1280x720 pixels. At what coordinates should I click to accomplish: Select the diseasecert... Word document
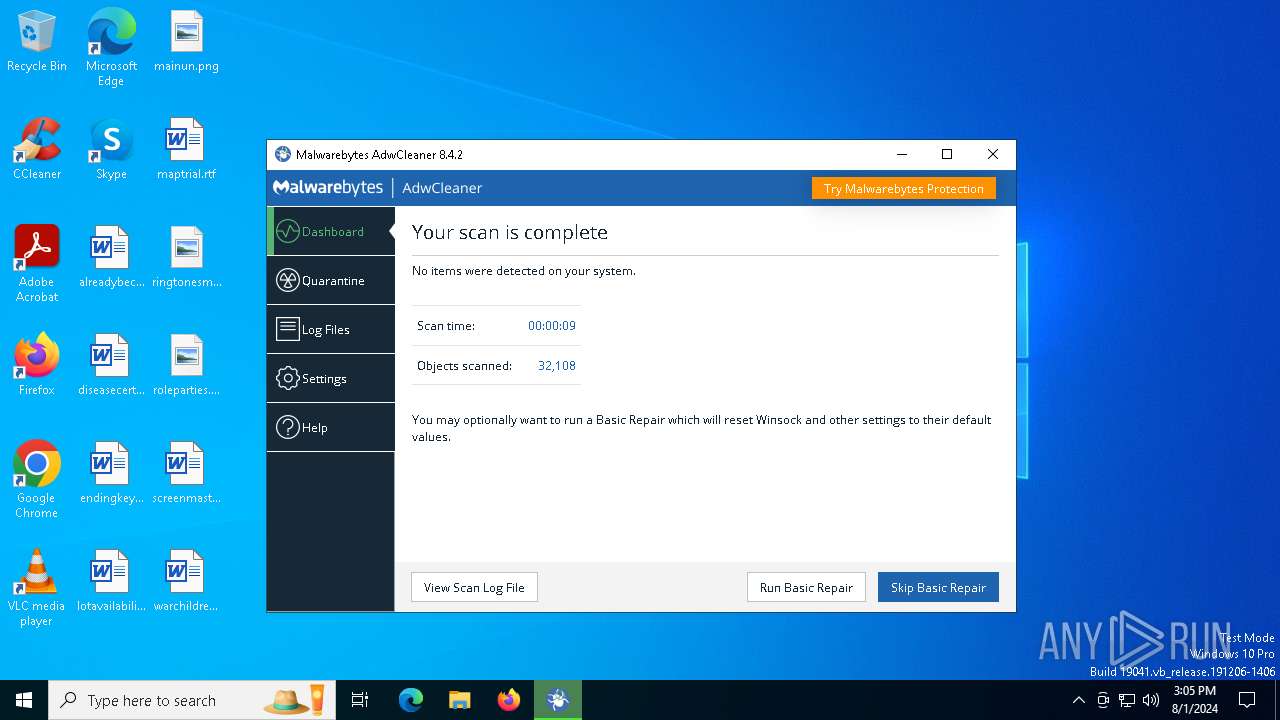(111, 365)
